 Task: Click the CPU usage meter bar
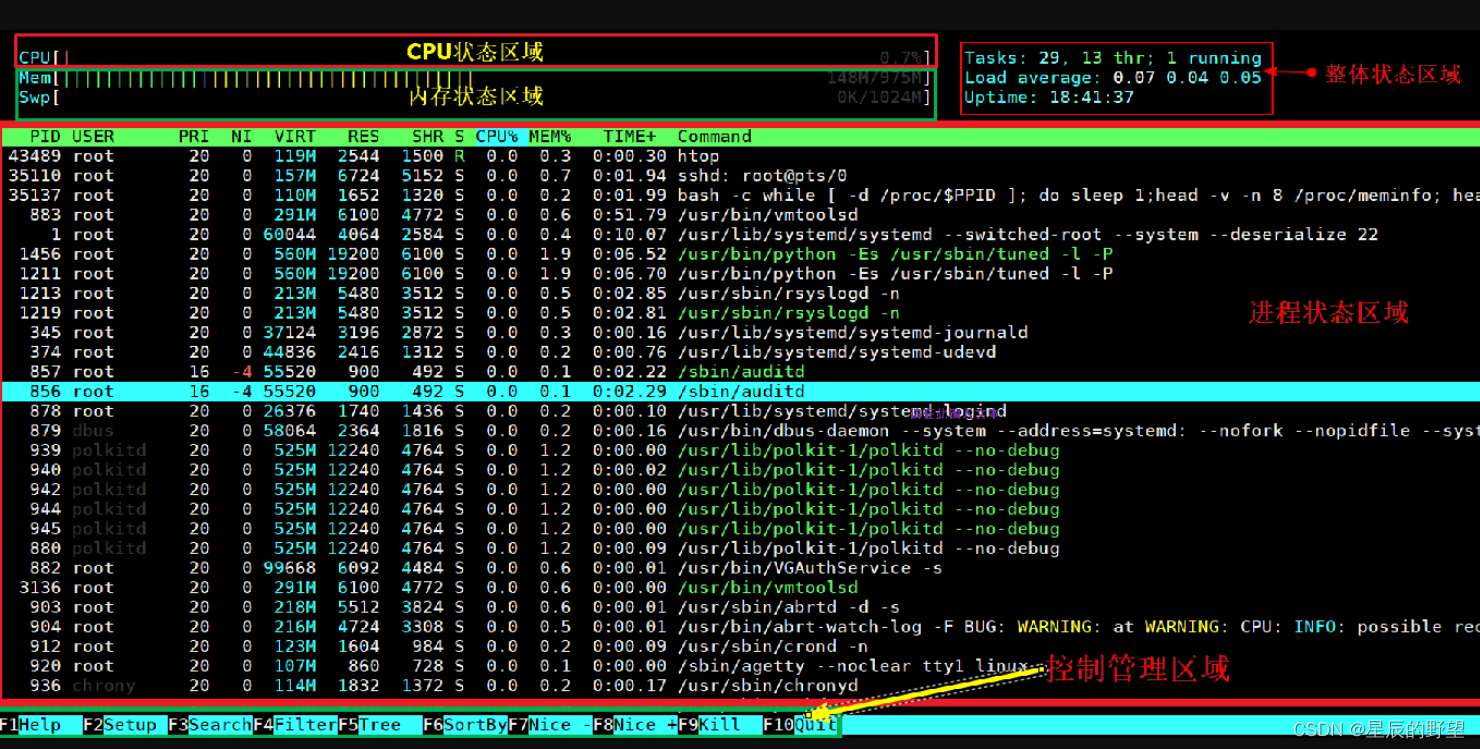coord(475,58)
